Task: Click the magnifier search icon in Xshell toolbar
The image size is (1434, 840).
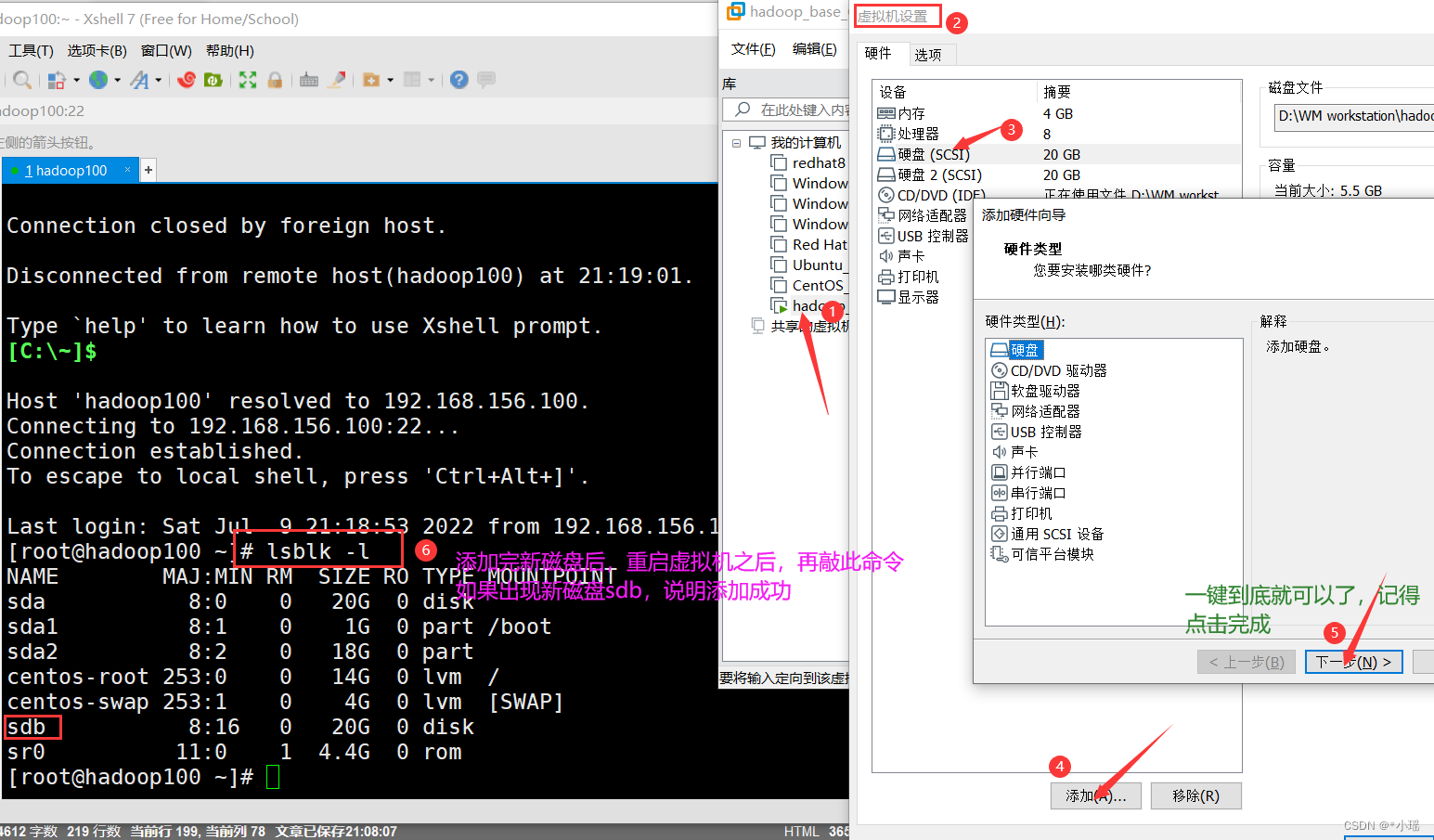Action: point(22,80)
